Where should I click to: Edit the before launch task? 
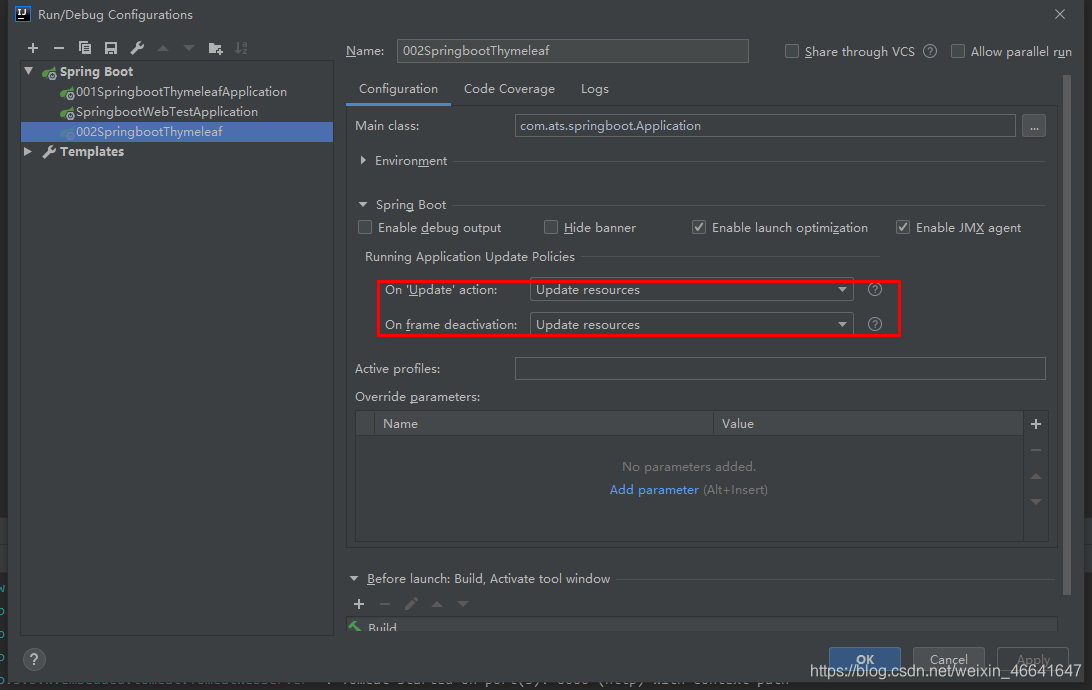pyautogui.click(x=411, y=604)
